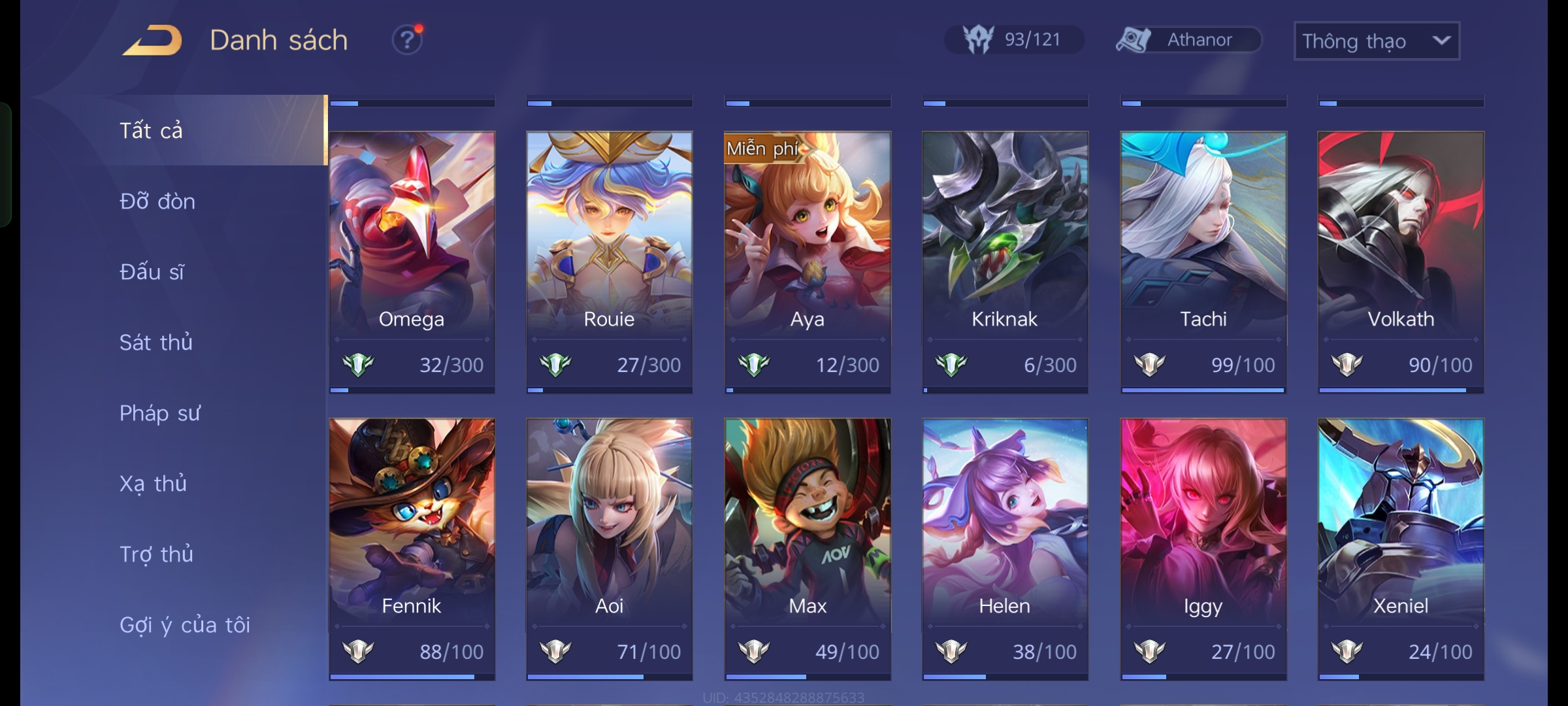
Task: Tap the hero count crown icon 93/121
Action: 978,39
